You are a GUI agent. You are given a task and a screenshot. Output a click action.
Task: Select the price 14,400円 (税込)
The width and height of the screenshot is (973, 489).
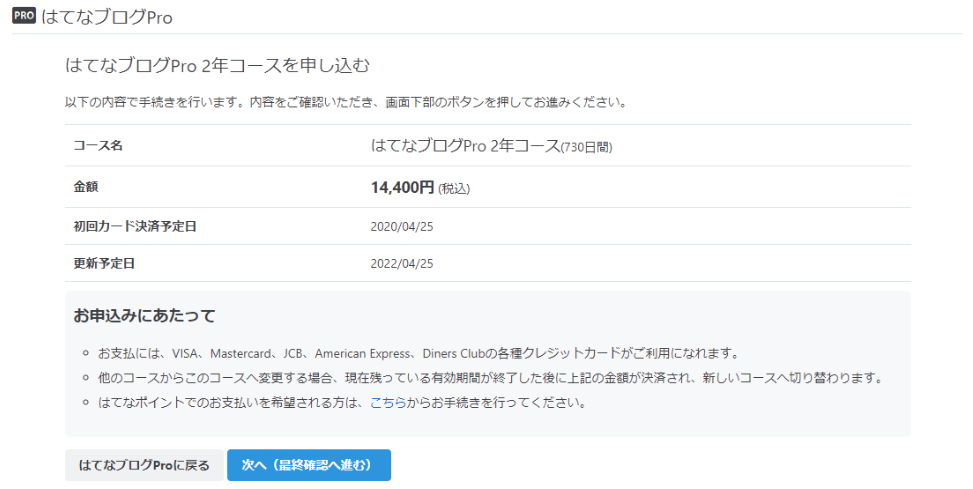tap(420, 187)
